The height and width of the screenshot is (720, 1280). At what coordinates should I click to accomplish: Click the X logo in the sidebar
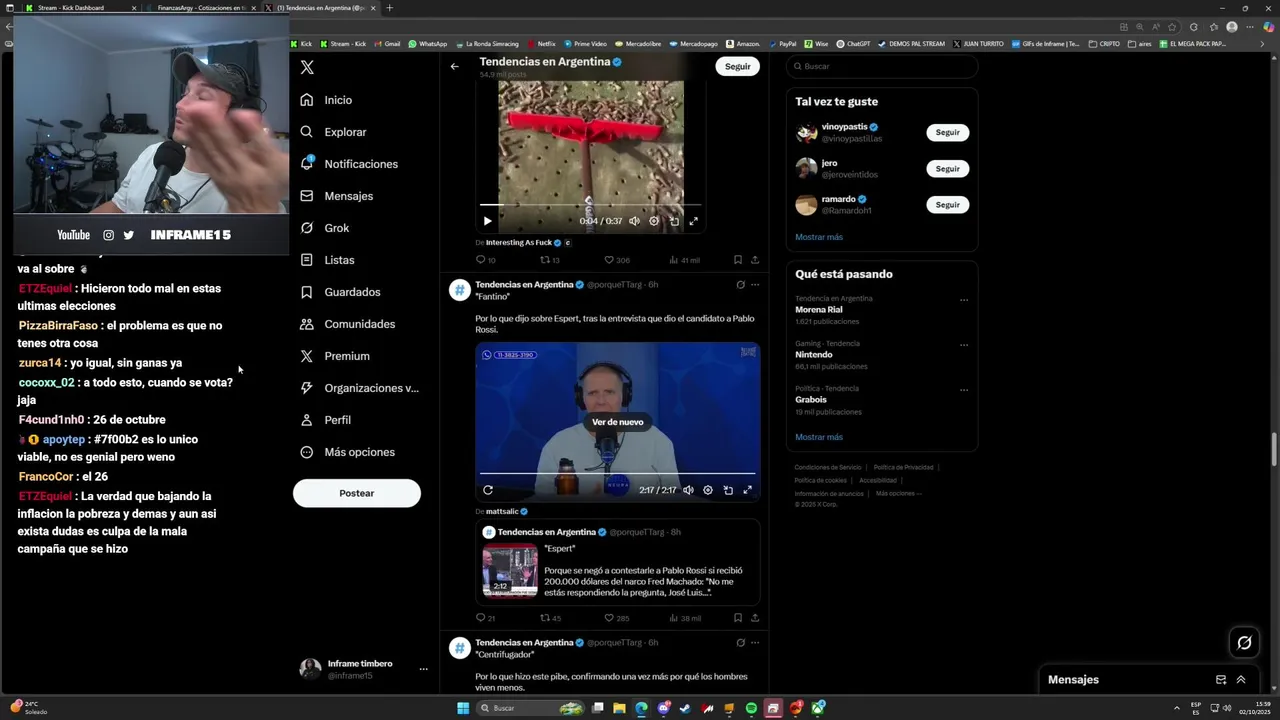(x=307, y=67)
